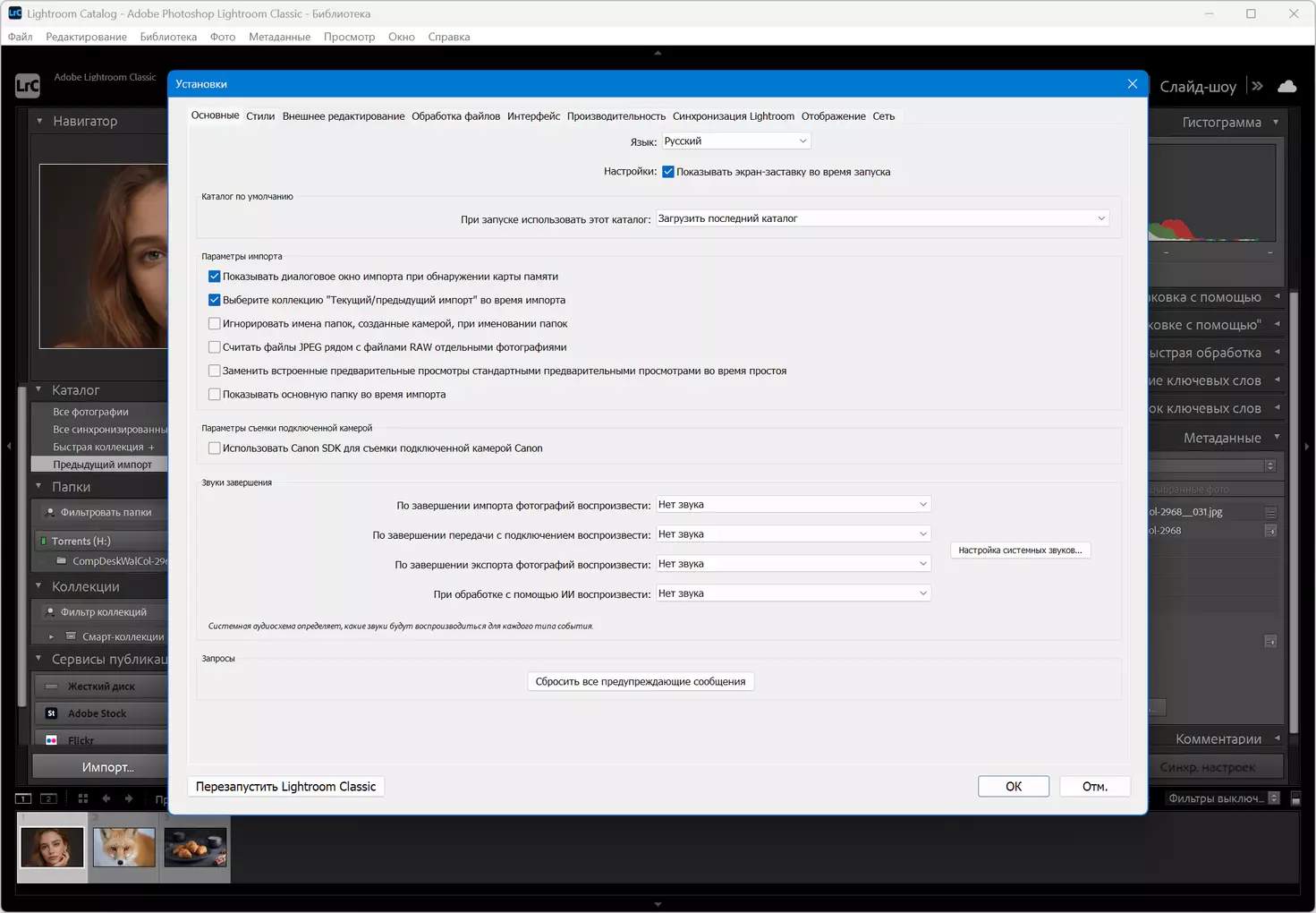Click the Torrents (H:) volume status indicator
Image resolution: width=1316 pixels, height=913 pixels.
click(x=43, y=541)
